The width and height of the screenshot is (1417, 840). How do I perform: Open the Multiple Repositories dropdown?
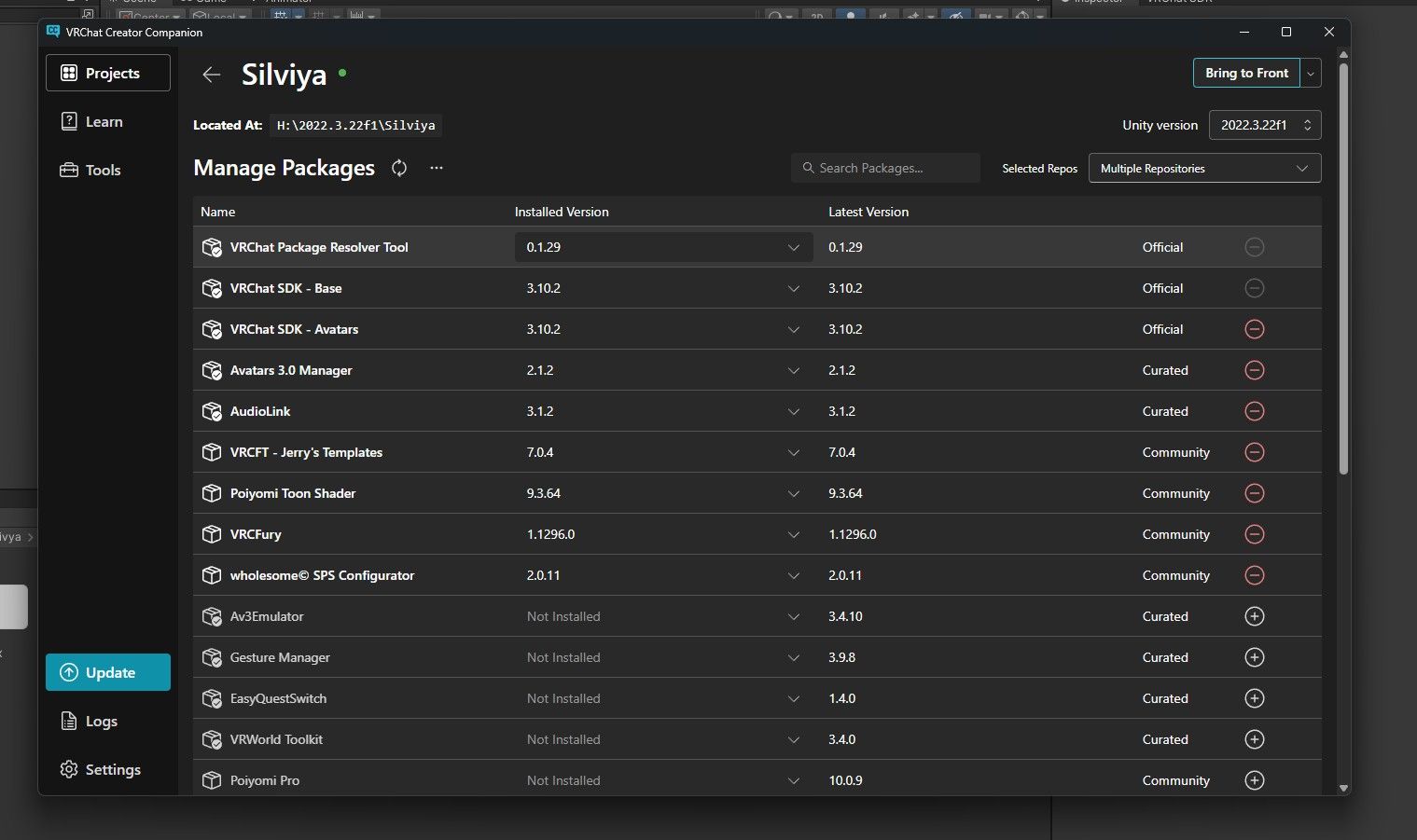point(1204,169)
